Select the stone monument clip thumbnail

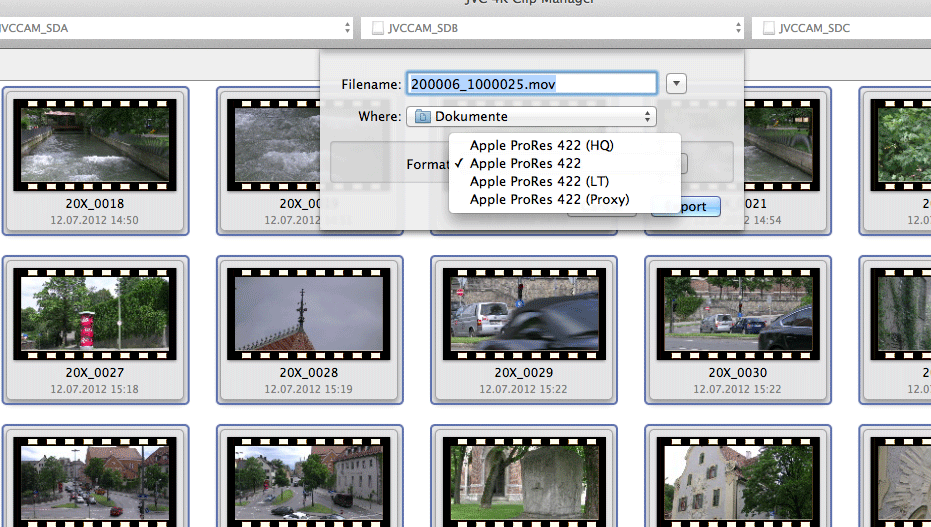523,481
